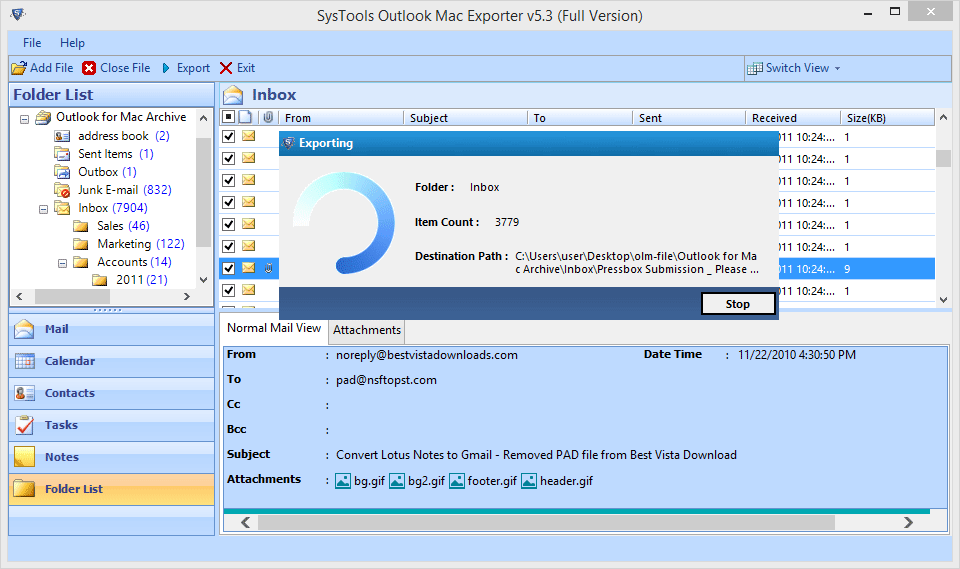Click mail list scroll down arrow

[x=943, y=300]
